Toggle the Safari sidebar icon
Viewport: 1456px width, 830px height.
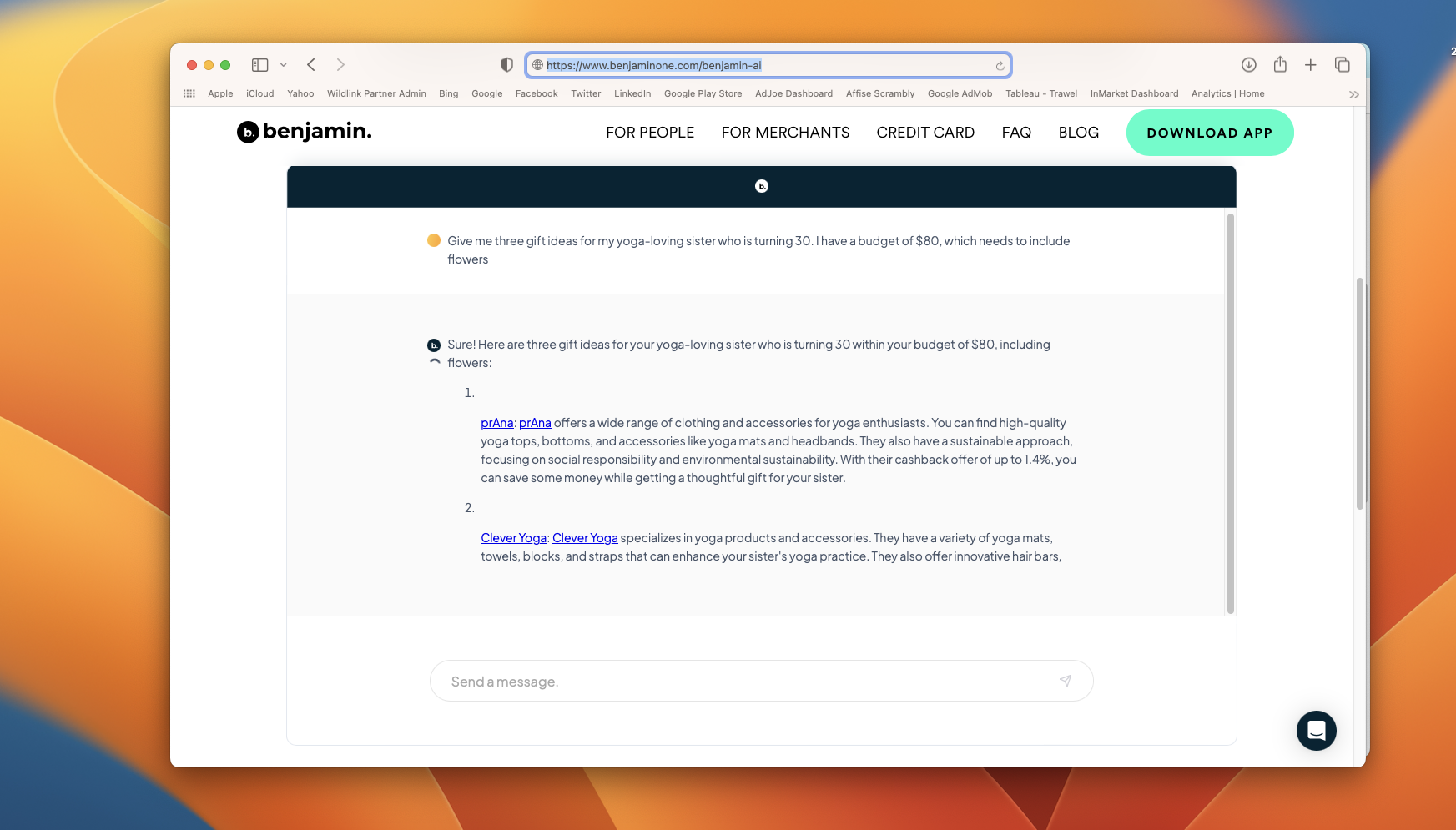coord(260,65)
